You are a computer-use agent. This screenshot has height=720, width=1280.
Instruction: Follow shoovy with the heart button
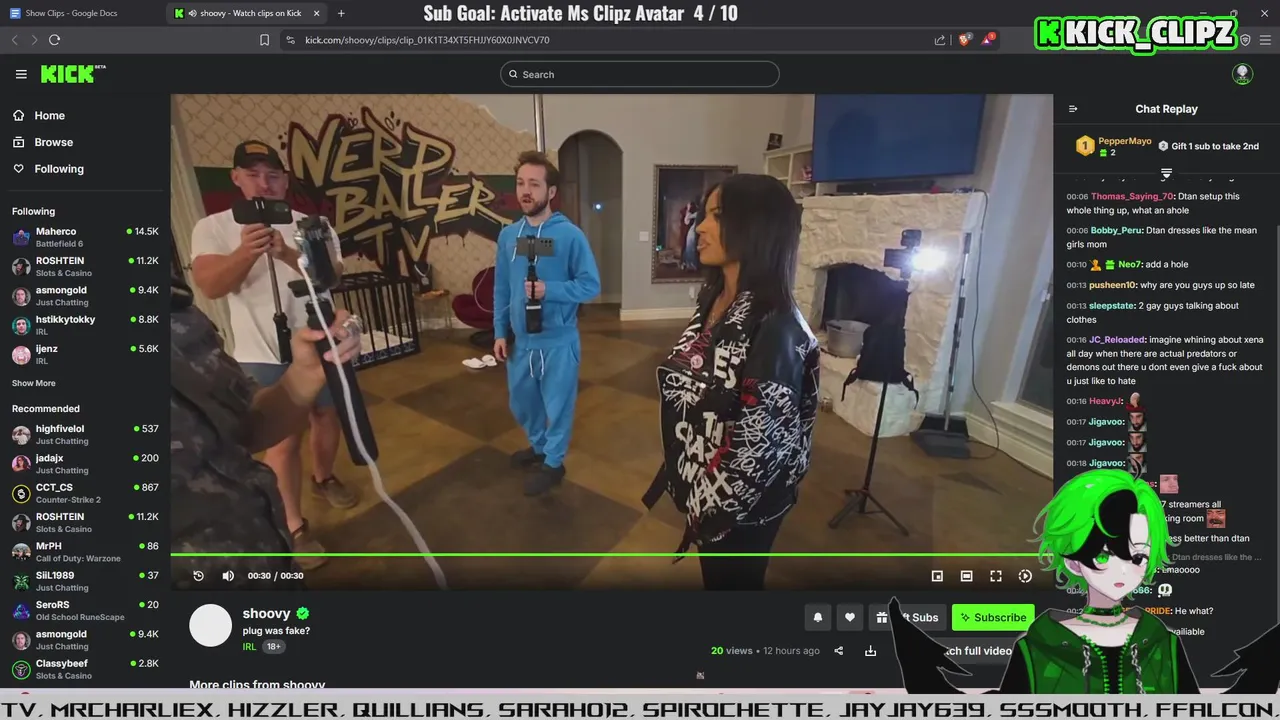click(x=850, y=617)
